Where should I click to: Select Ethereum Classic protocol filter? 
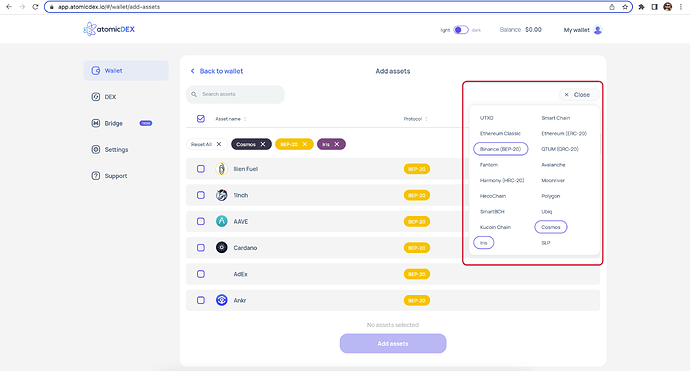pos(500,133)
